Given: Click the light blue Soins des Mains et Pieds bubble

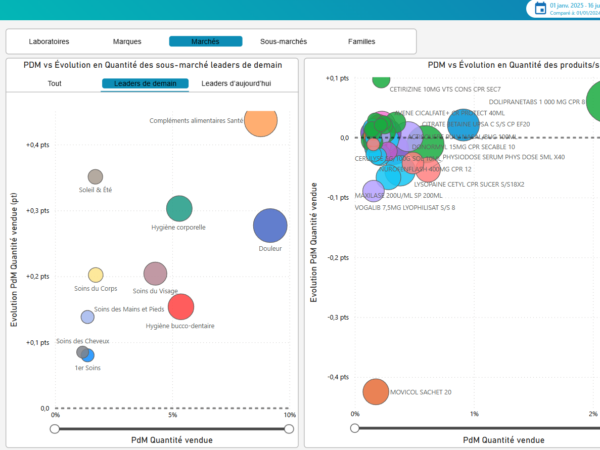Looking at the screenshot, I should (88, 317).
